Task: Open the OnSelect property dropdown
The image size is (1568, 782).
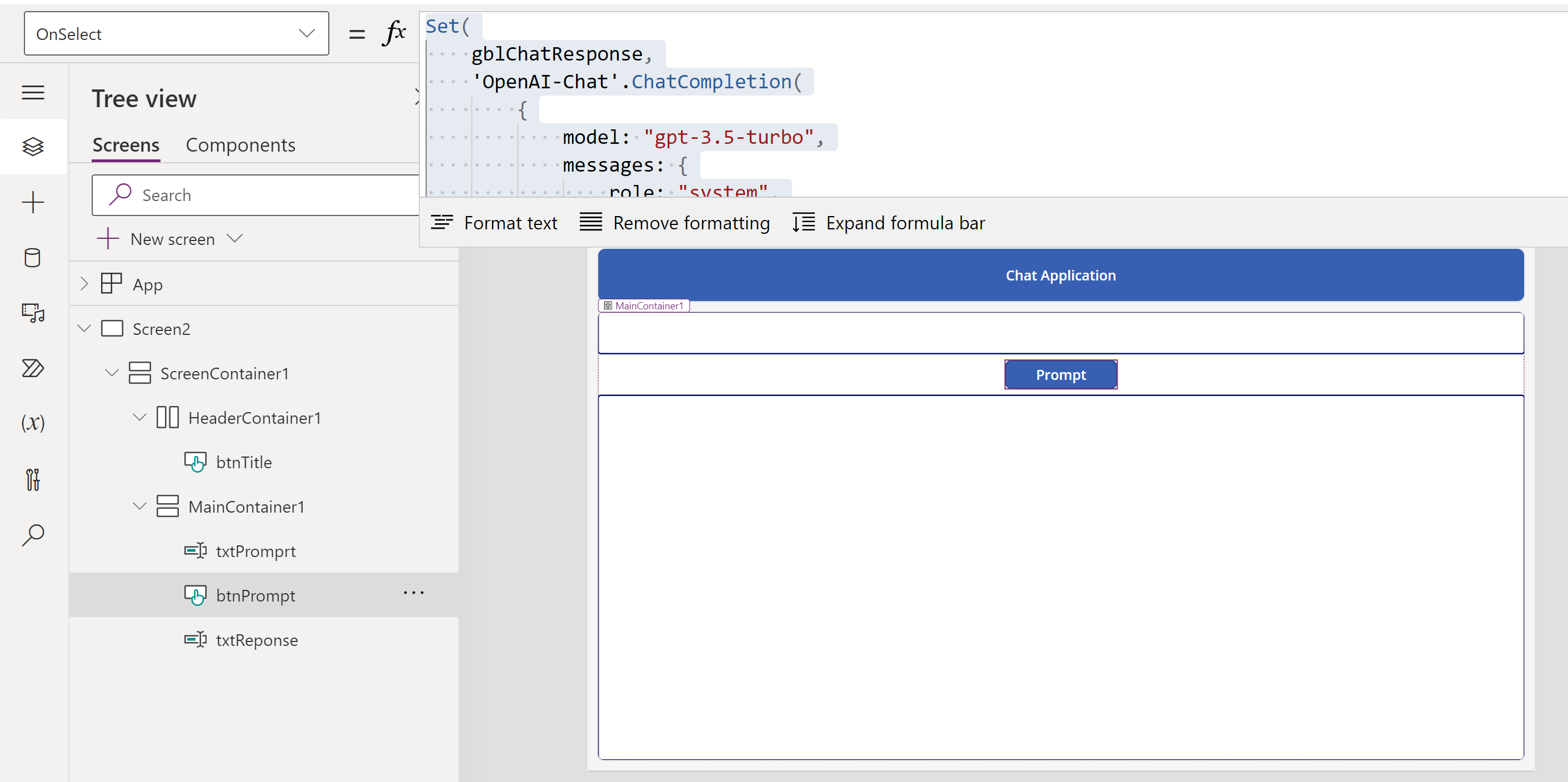Action: [176, 34]
